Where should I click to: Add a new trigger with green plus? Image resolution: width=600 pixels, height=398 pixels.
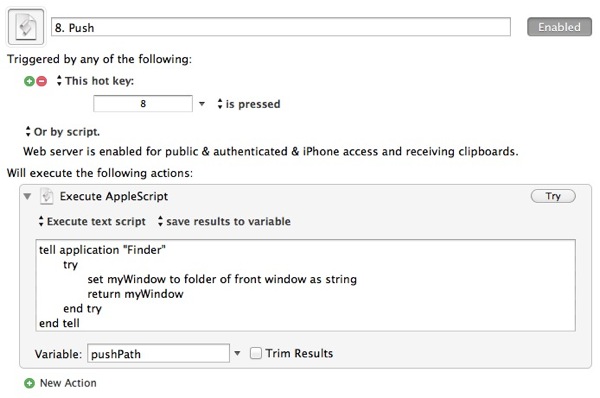(x=29, y=81)
